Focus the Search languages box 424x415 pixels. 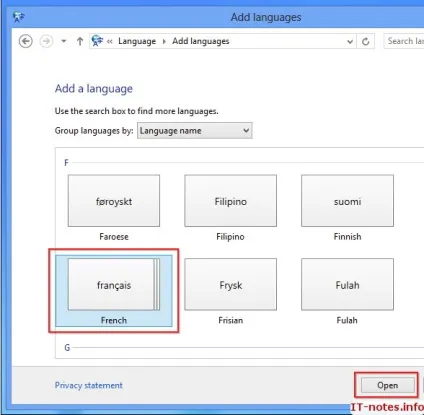pos(404,41)
